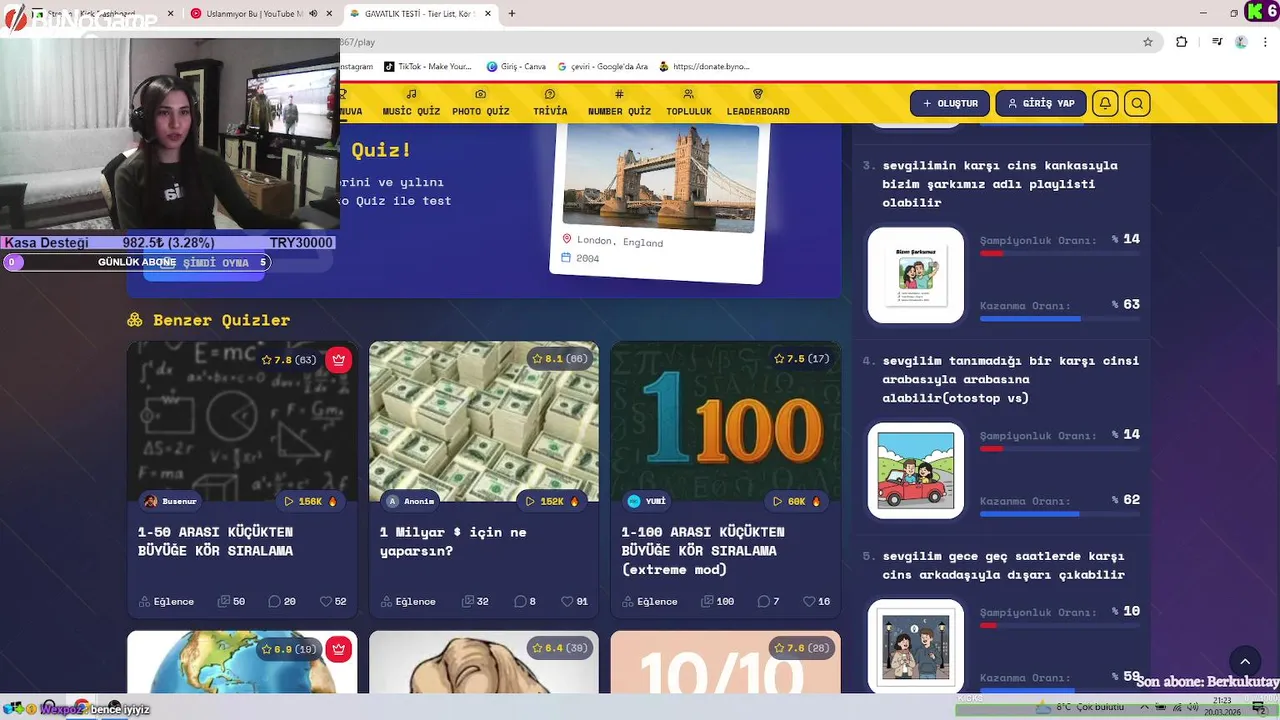Click the night-out friends thumbnail
1280x720 pixels.
click(916, 646)
